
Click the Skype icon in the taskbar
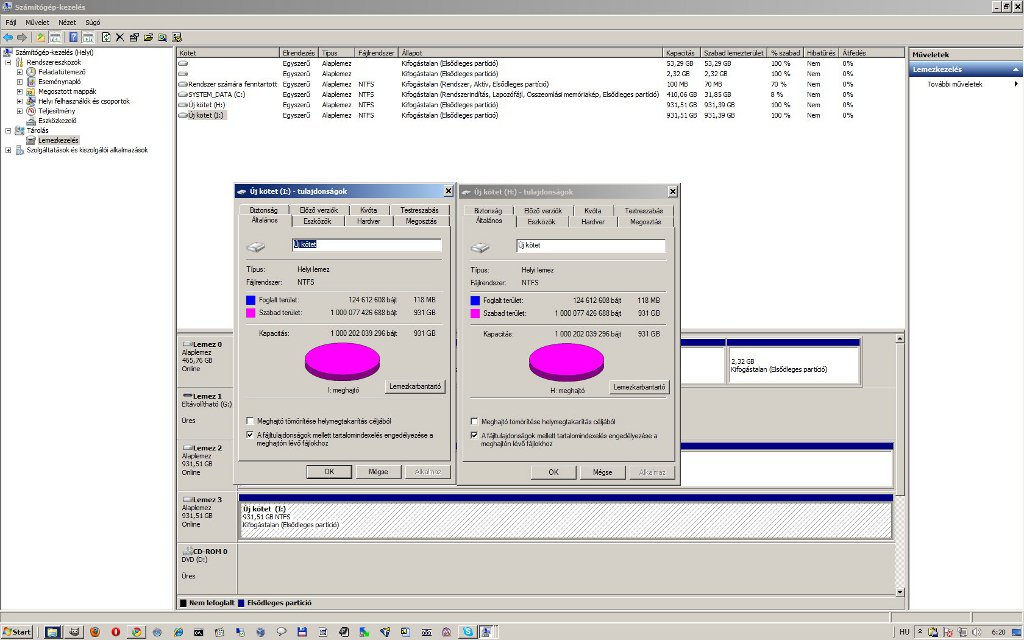pos(468,632)
